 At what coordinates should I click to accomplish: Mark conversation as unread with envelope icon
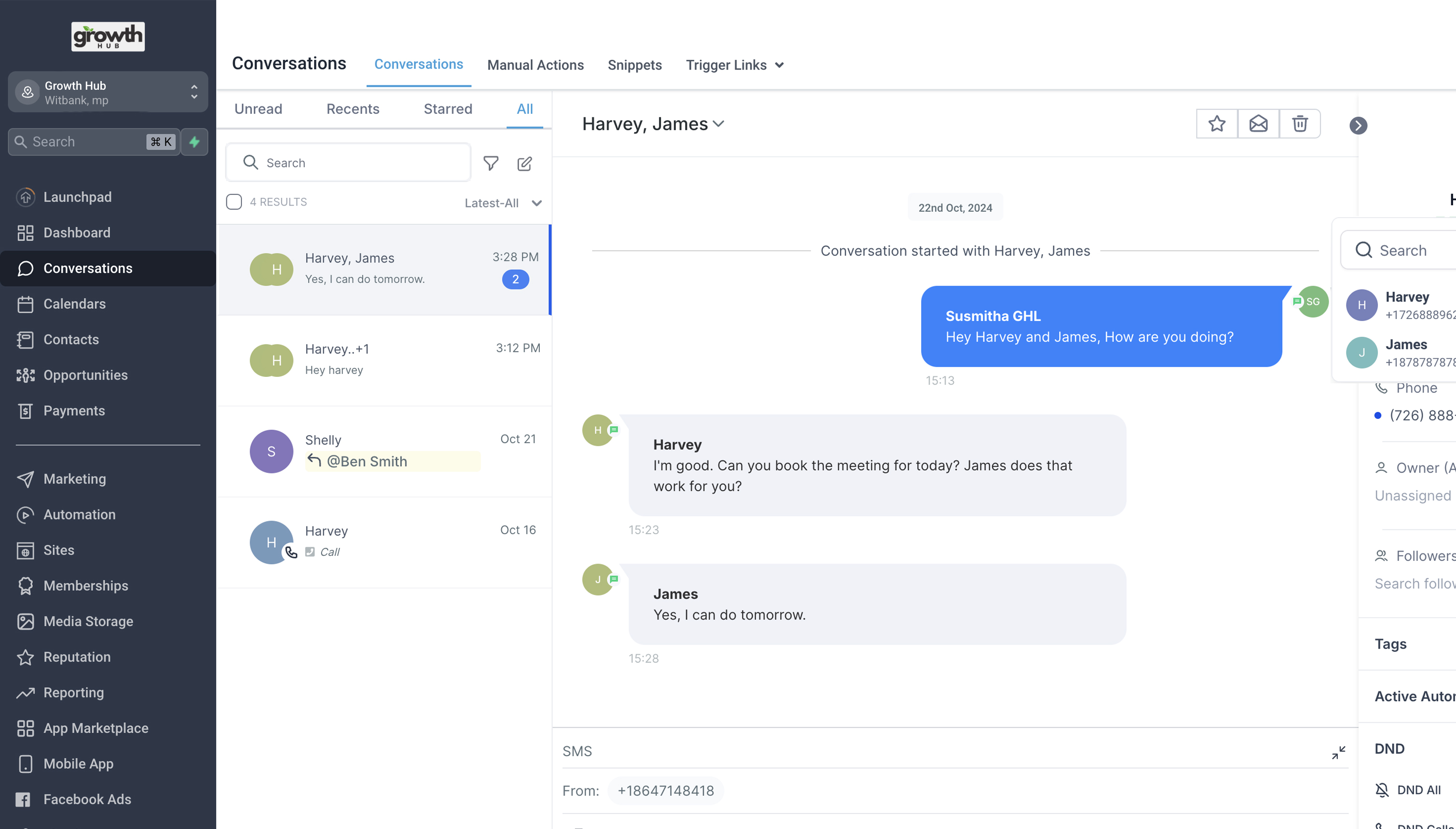click(1259, 124)
